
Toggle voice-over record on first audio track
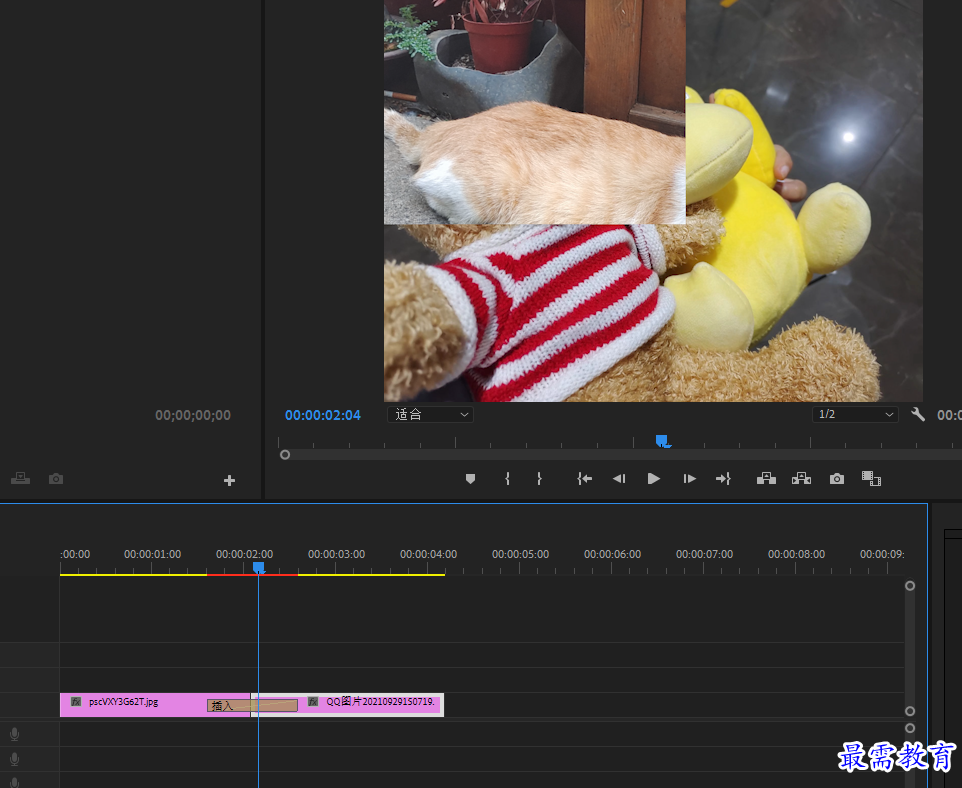click(x=15, y=734)
